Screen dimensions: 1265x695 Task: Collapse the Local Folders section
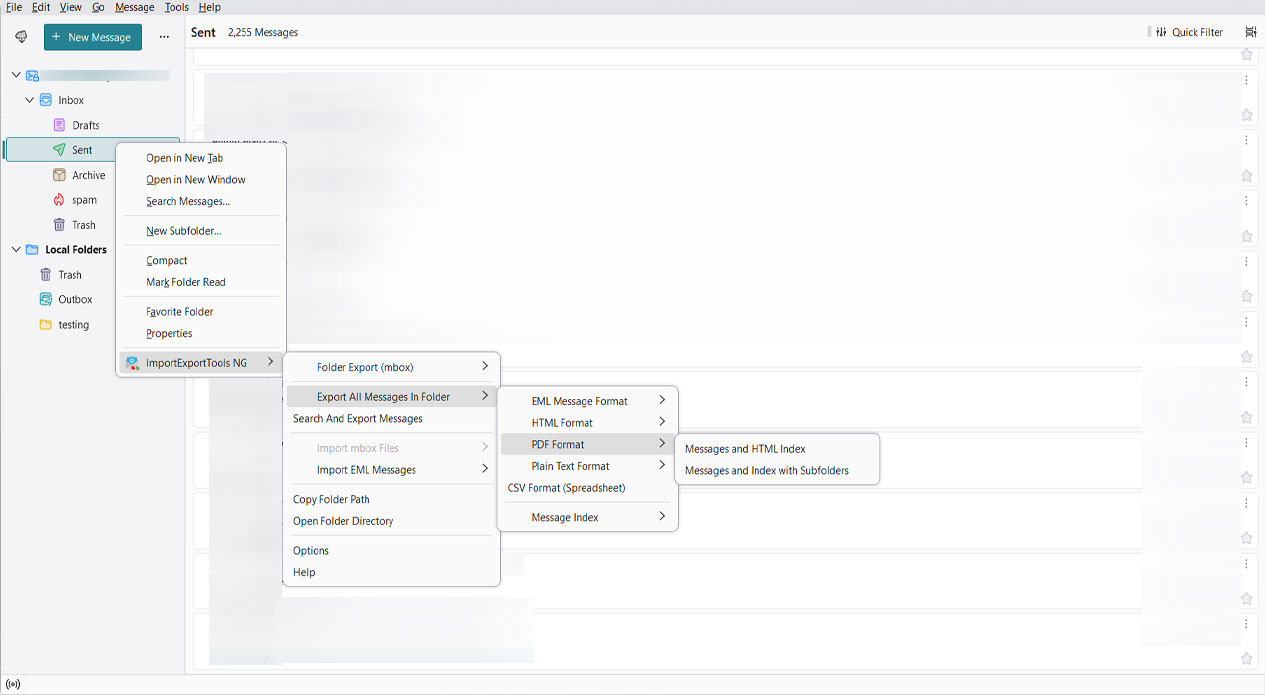(15, 249)
